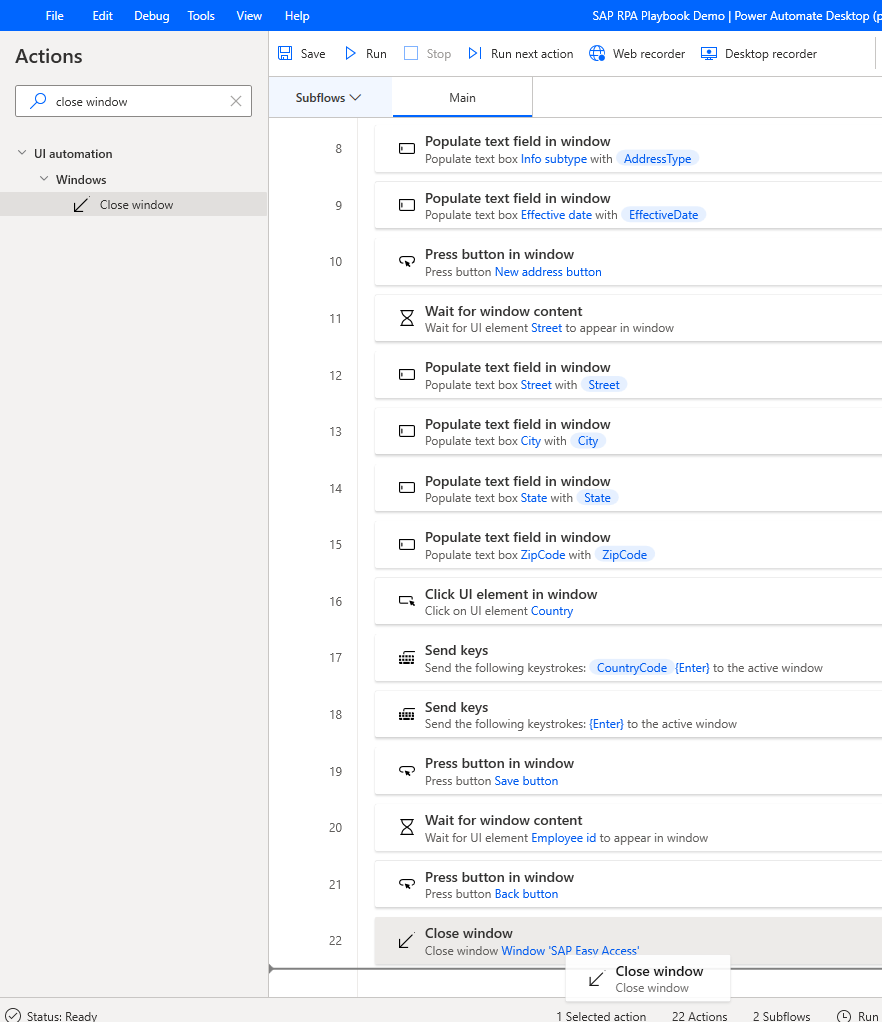Open the Subflows dropdown
Viewport: 882px width, 1022px height.
(328, 98)
